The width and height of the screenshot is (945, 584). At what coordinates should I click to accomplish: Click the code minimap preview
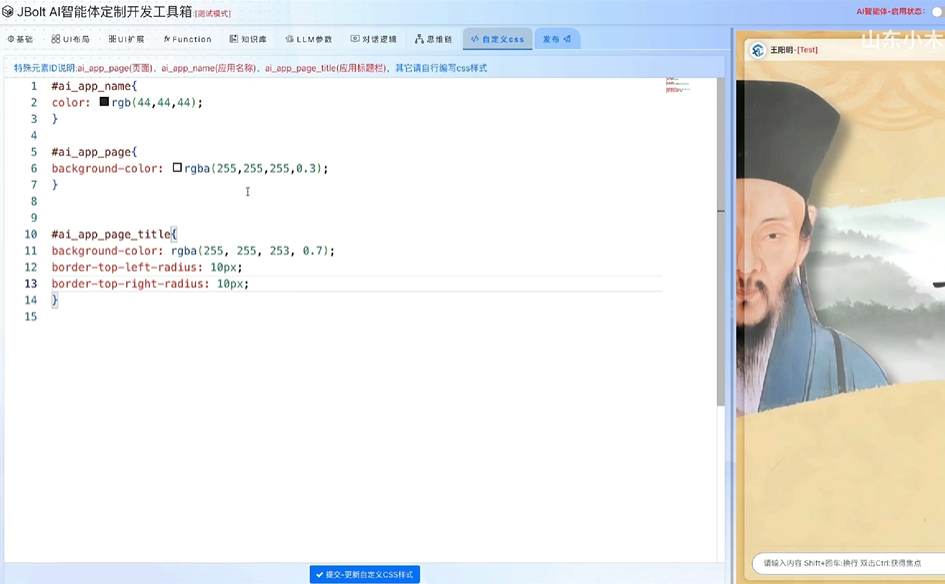678,85
